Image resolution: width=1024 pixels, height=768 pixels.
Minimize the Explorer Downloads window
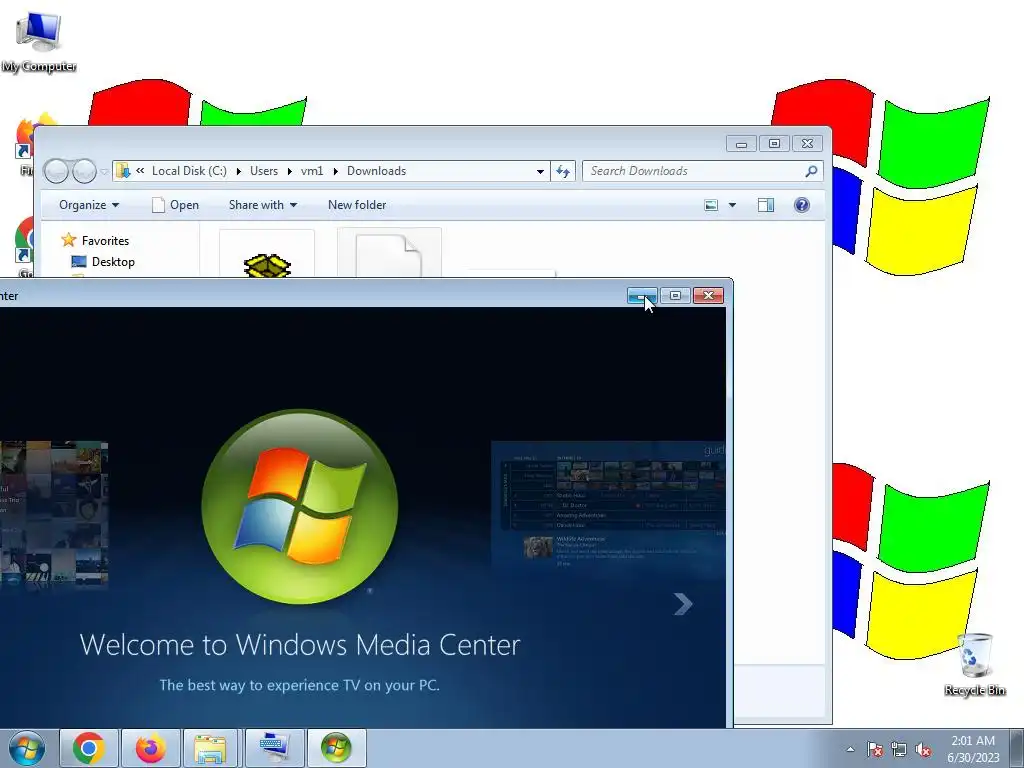(741, 144)
